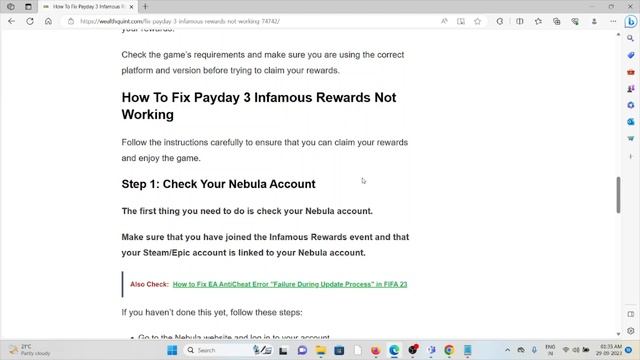The image size is (640, 360).
Task: Enter Immersive Reader mode
Action: point(461,21)
